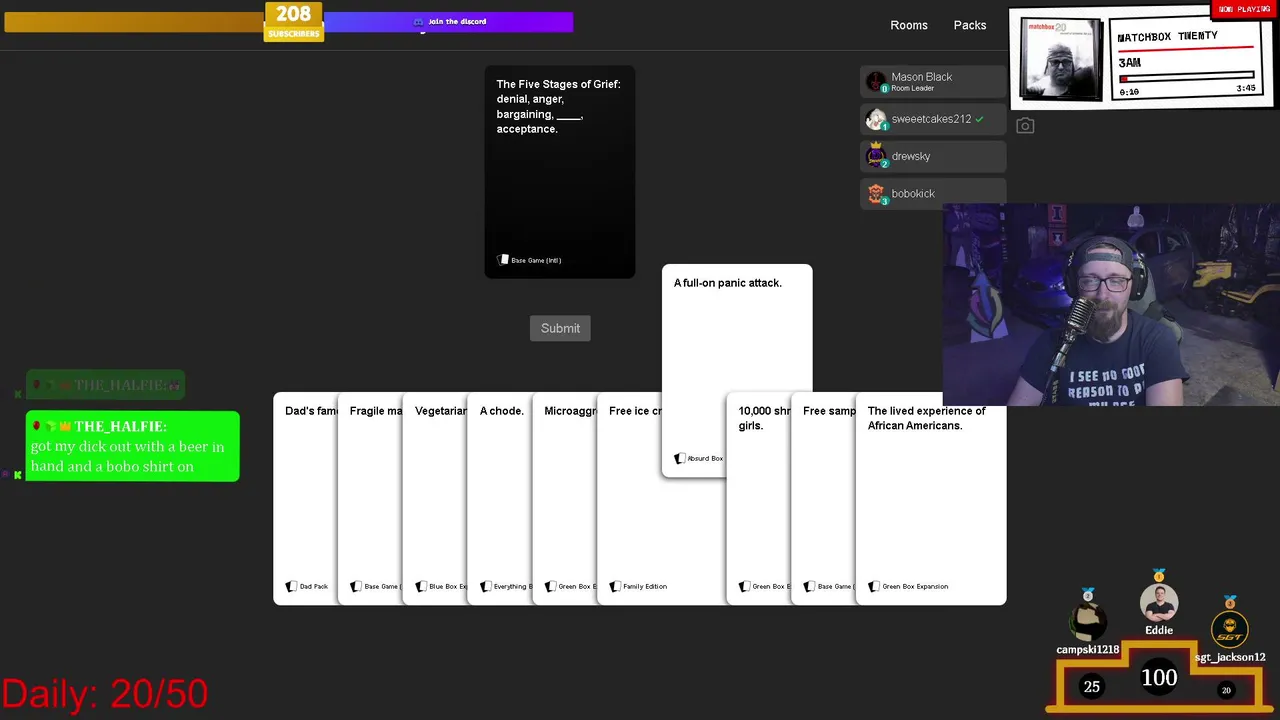The image size is (1280, 720).
Task: Click the "100" podium score
Action: click(1159, 678)
